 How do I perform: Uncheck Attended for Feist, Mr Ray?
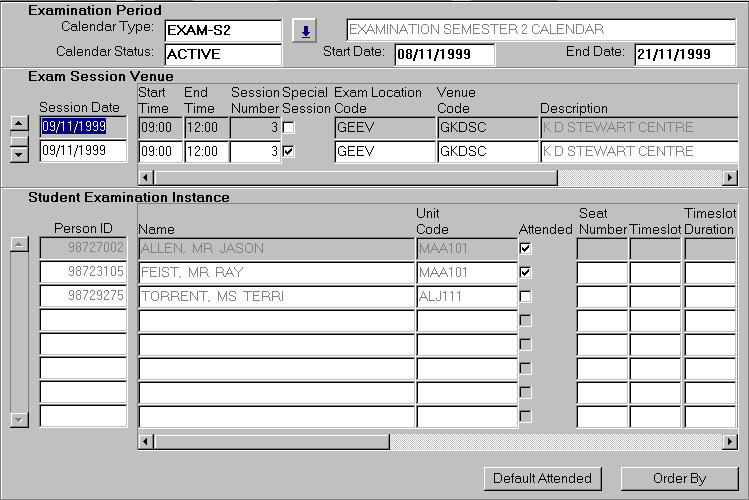point(525,272)
